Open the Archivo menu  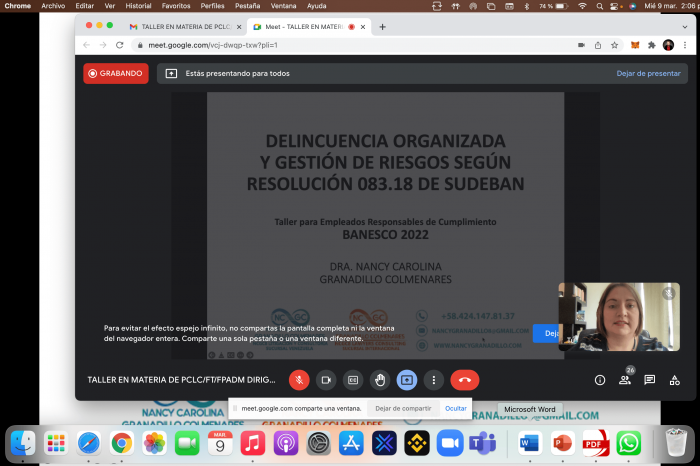[53, 6]
